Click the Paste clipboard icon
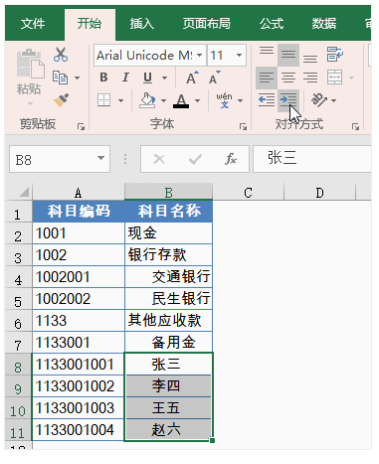Viewport: 379px width, 464px height. 30,63
